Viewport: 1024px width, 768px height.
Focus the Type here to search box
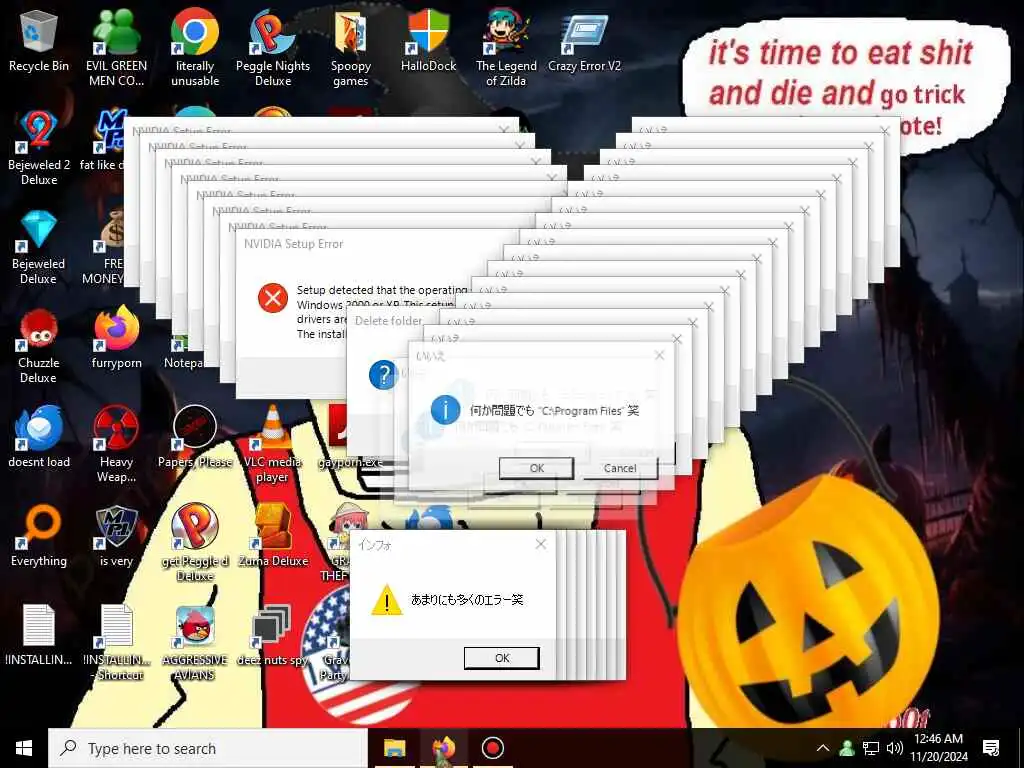tap(208, 748)
